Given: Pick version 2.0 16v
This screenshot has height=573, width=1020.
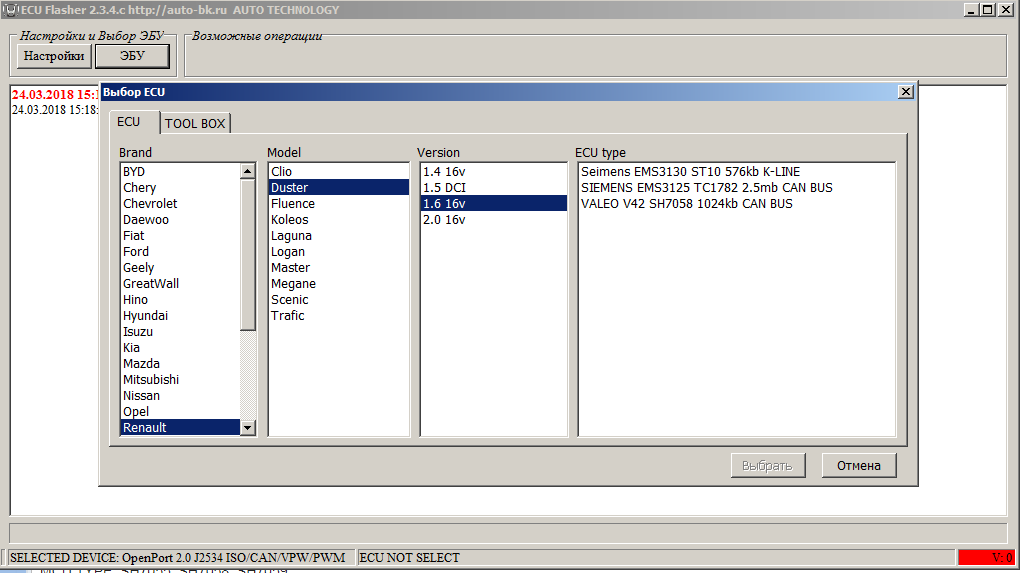Looking at the screenshot, I should pyautogui.click(x=494, y=220).
